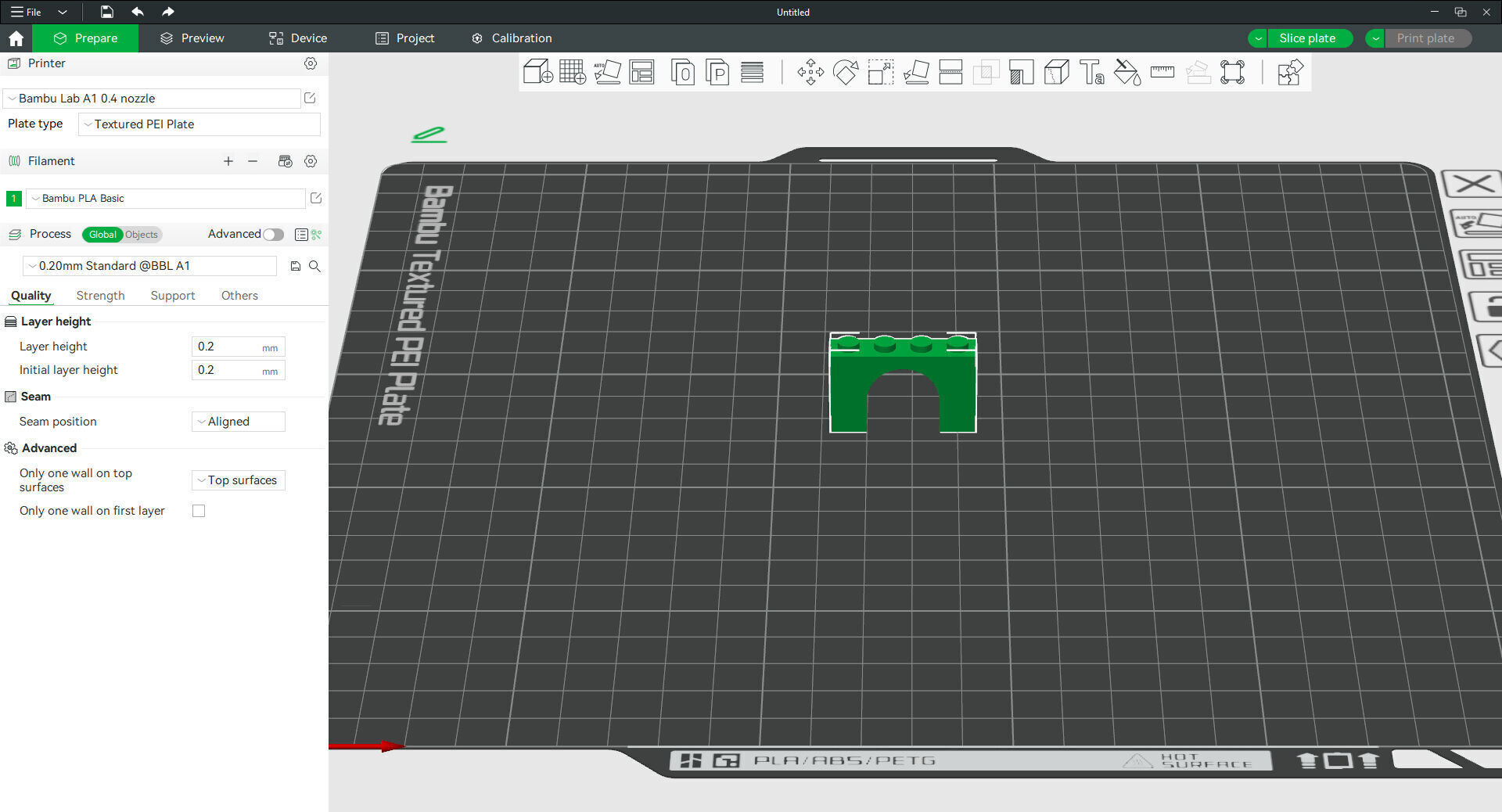
Task: Search process settings with magnifier icon
Action: 314,266
